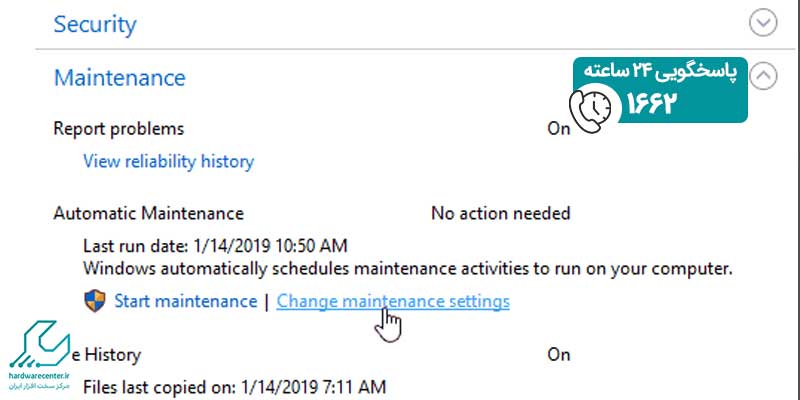This screenshot has height=400, width=800.
Task: Click the Security section heading
Action: coord(95,24)
